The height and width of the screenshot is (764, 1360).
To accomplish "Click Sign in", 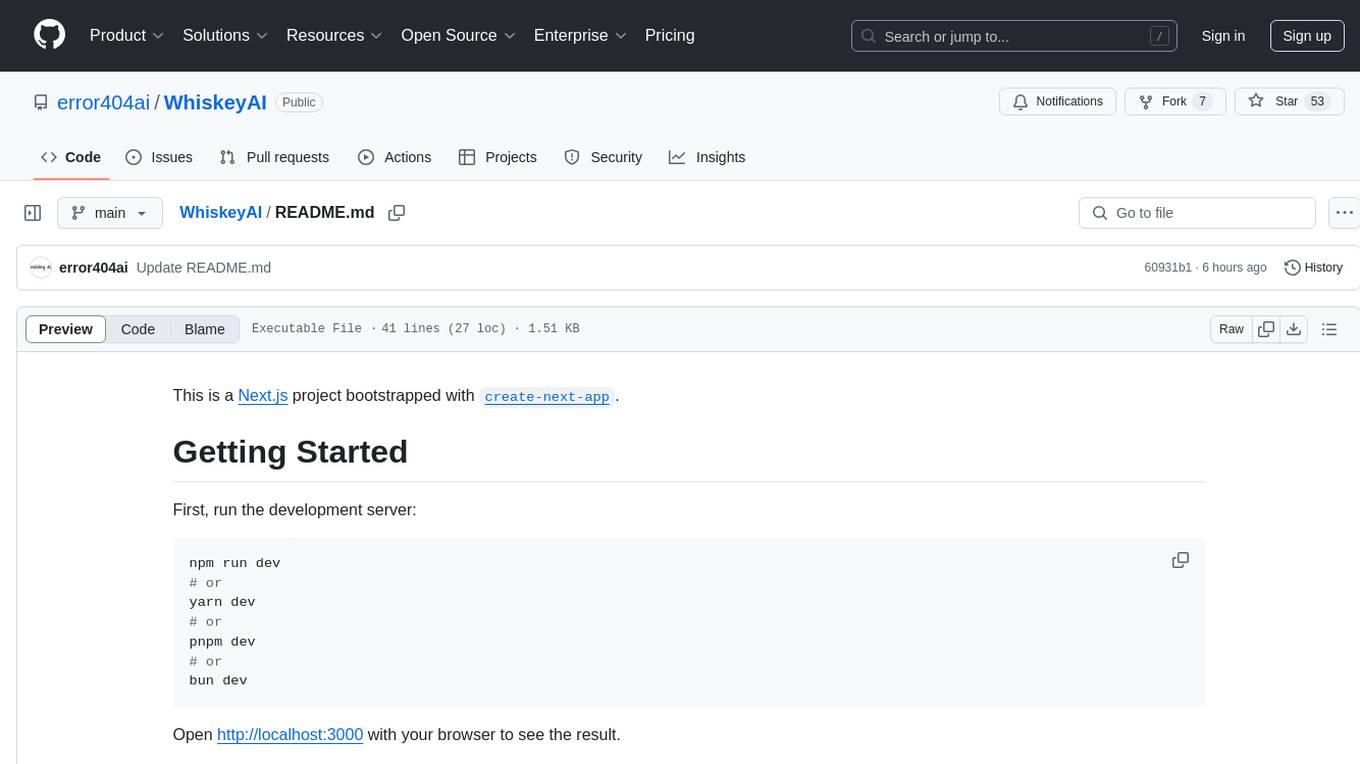I will (x=1223, y=36).
